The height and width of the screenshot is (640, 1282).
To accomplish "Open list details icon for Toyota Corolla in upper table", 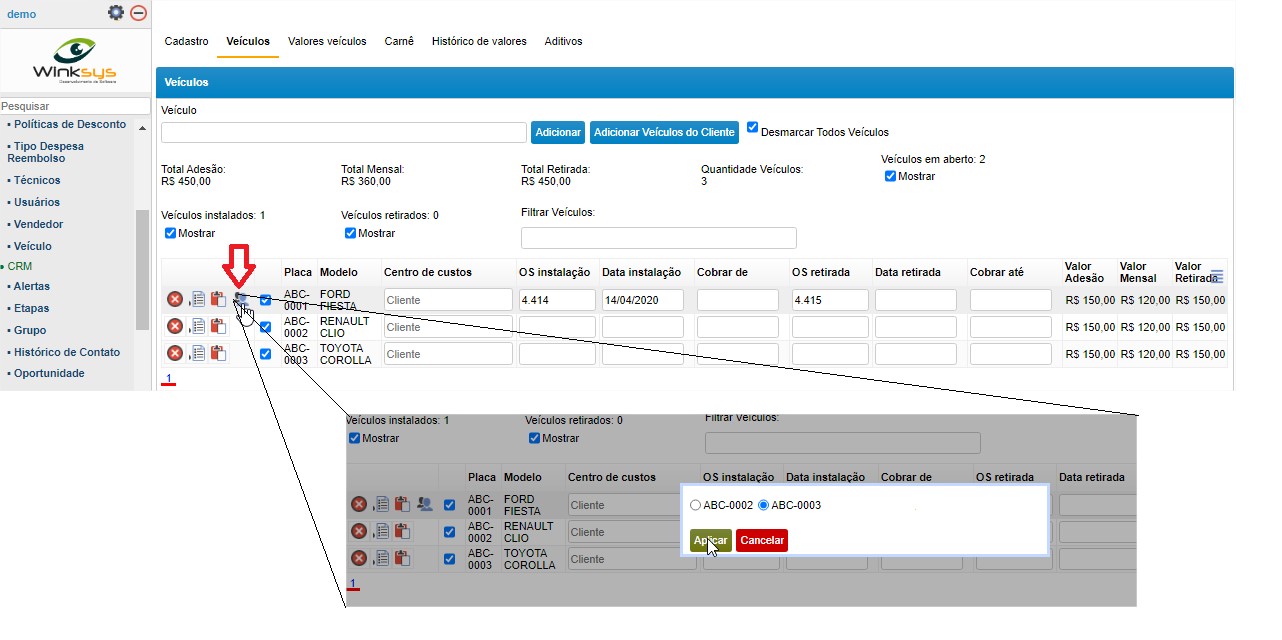I will click(x=197, y=353).
